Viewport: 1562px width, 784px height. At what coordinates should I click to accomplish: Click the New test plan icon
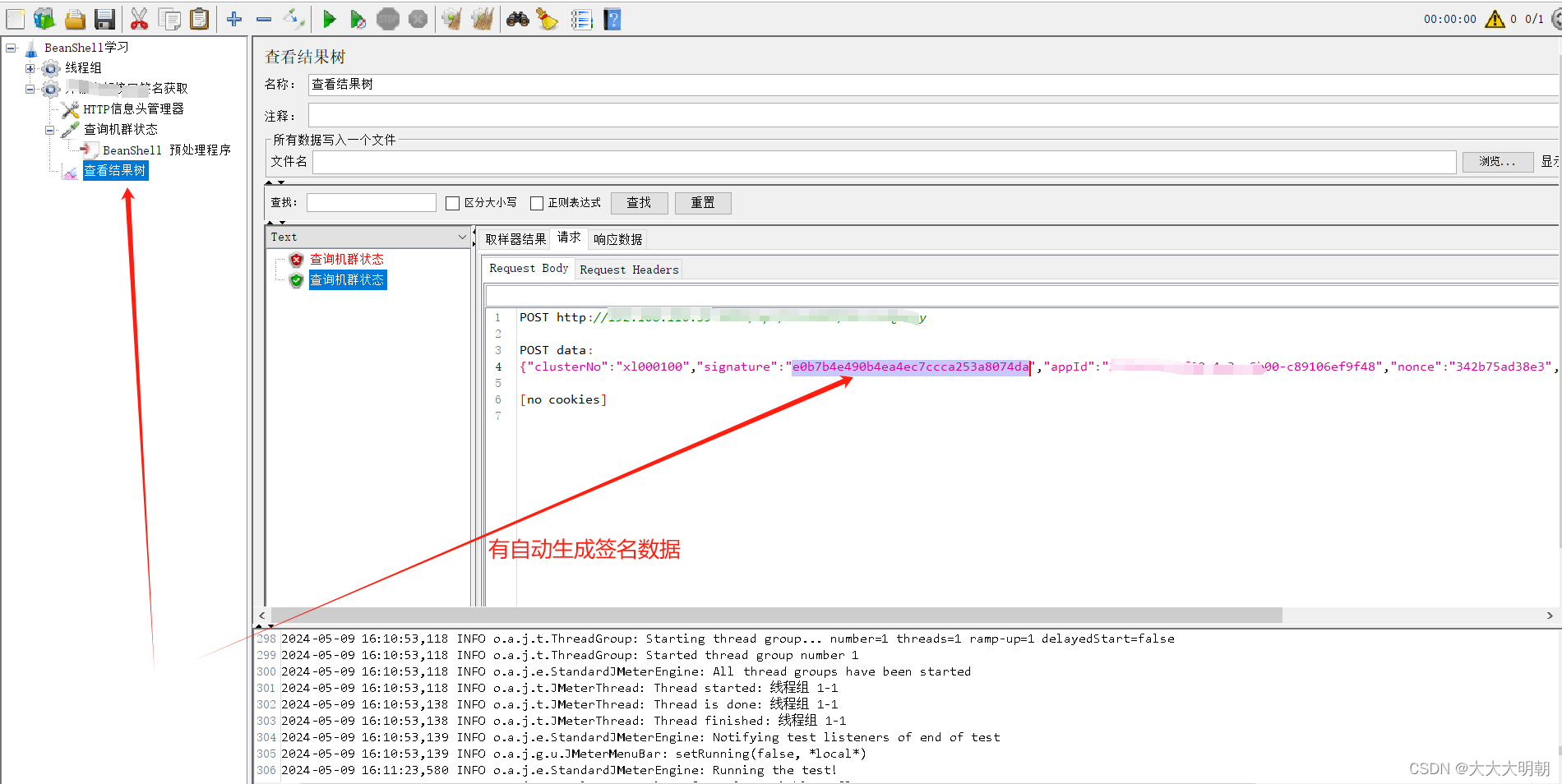click(16, 19)
